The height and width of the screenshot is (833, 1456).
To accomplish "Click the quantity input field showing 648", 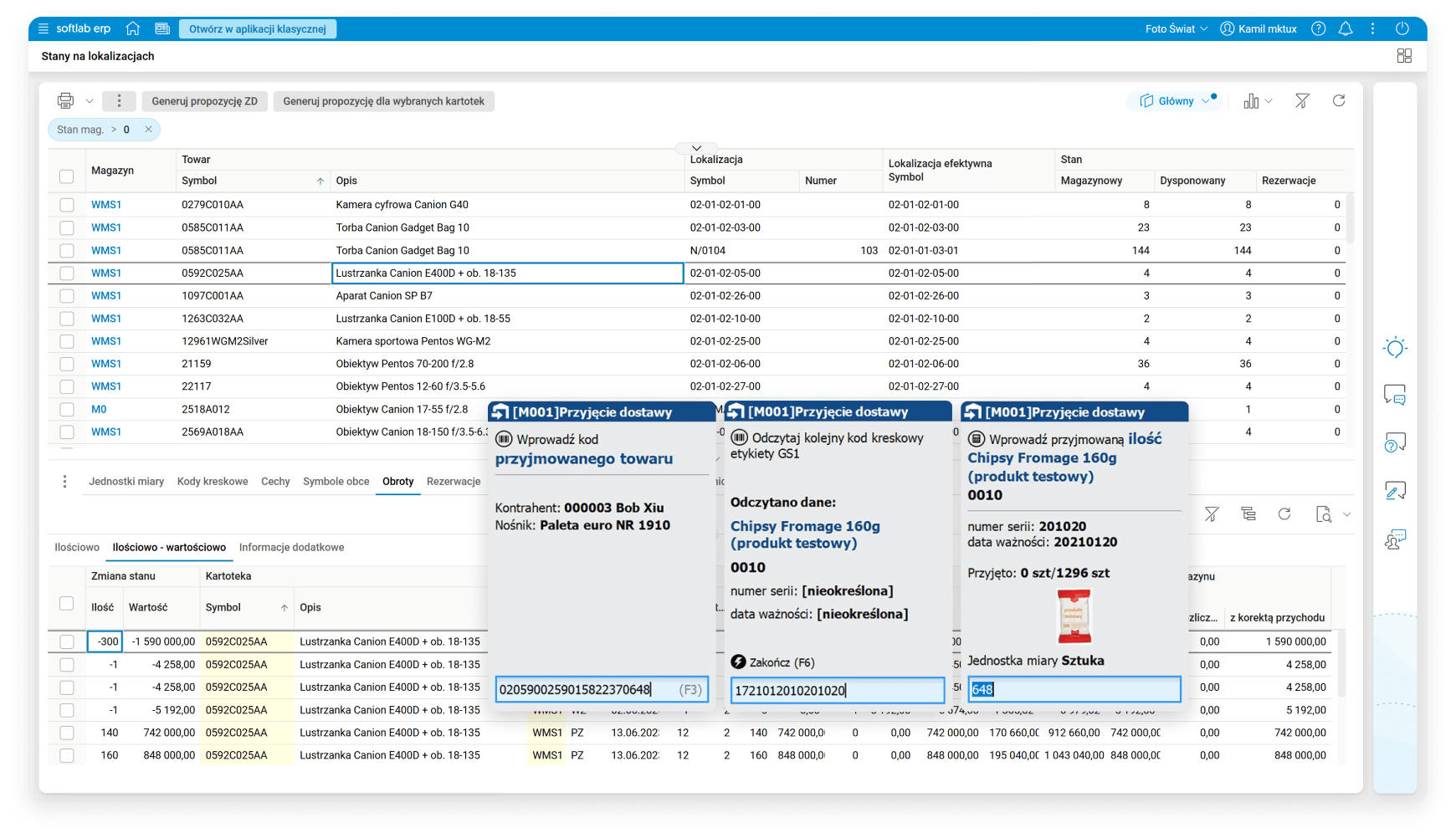I will point(1074,690).
